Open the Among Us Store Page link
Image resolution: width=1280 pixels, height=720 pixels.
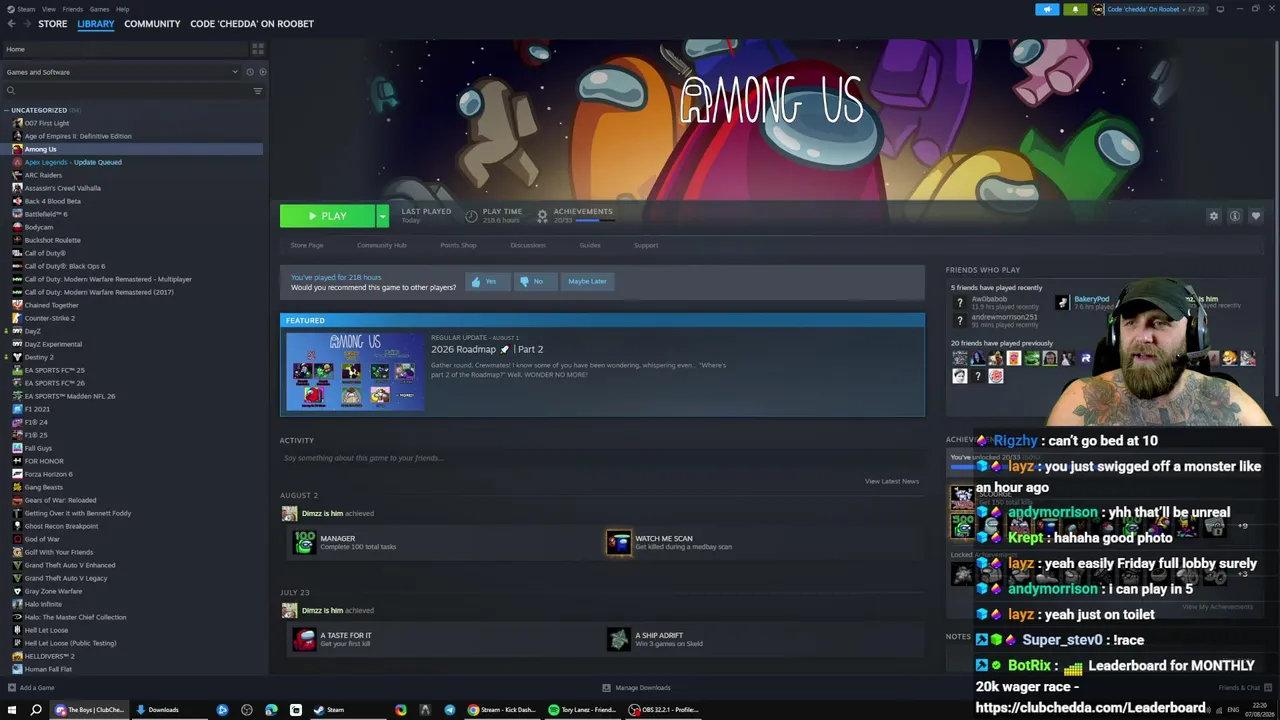[x=307, y=246]
